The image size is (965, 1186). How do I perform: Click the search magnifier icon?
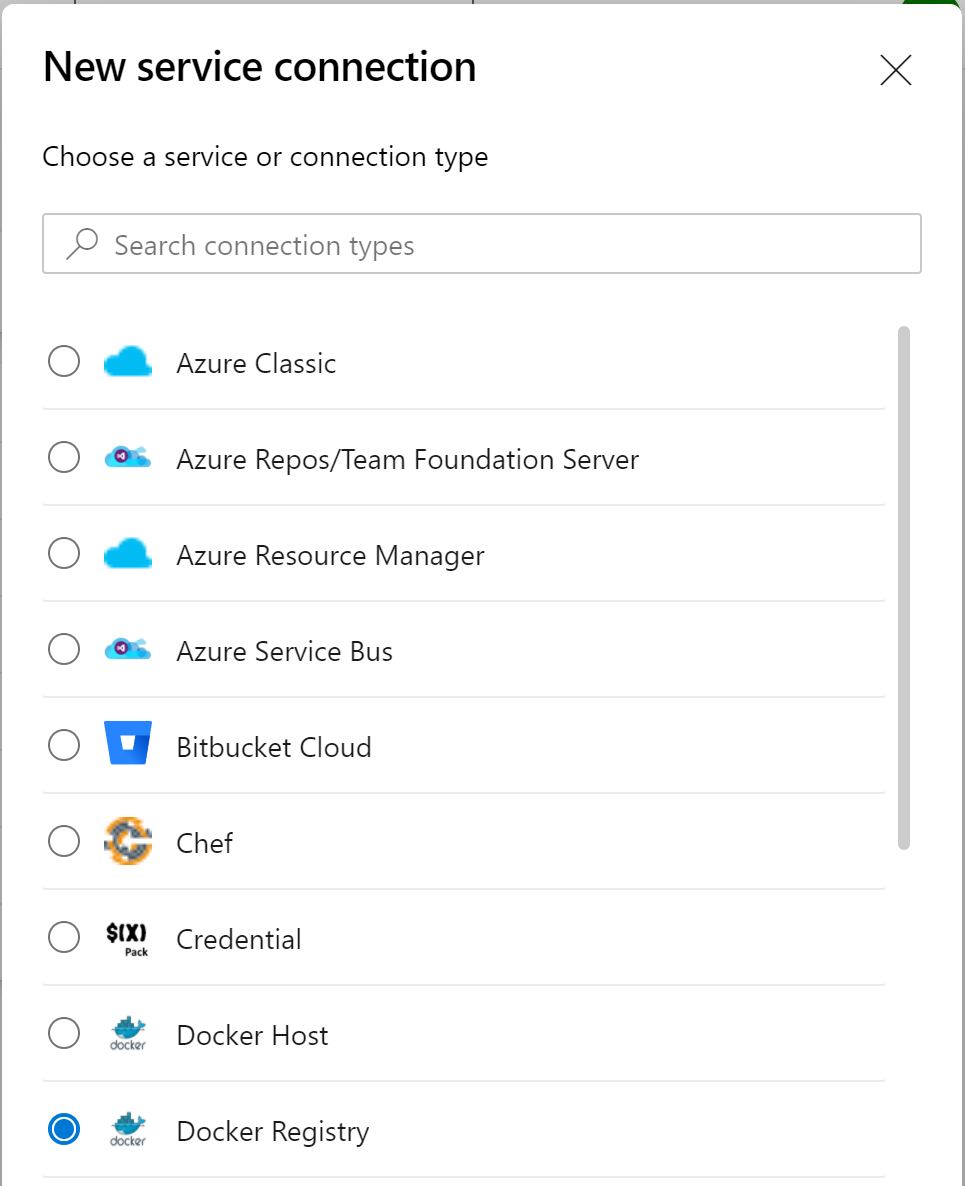tap(82, 244)
